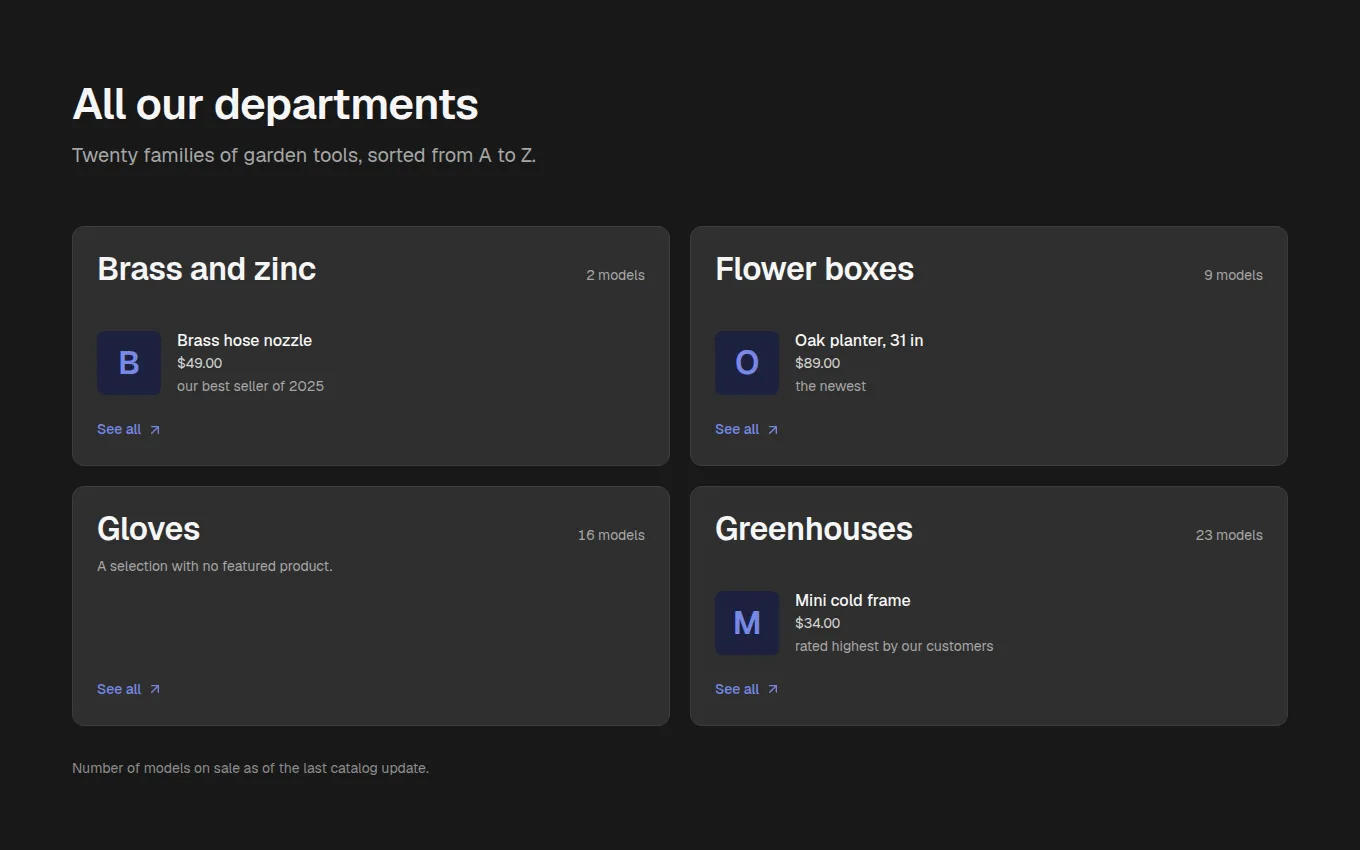This screenshot has height=850, width=1360.
Task: Click the $89.00 price
Action: click(818, 363)
